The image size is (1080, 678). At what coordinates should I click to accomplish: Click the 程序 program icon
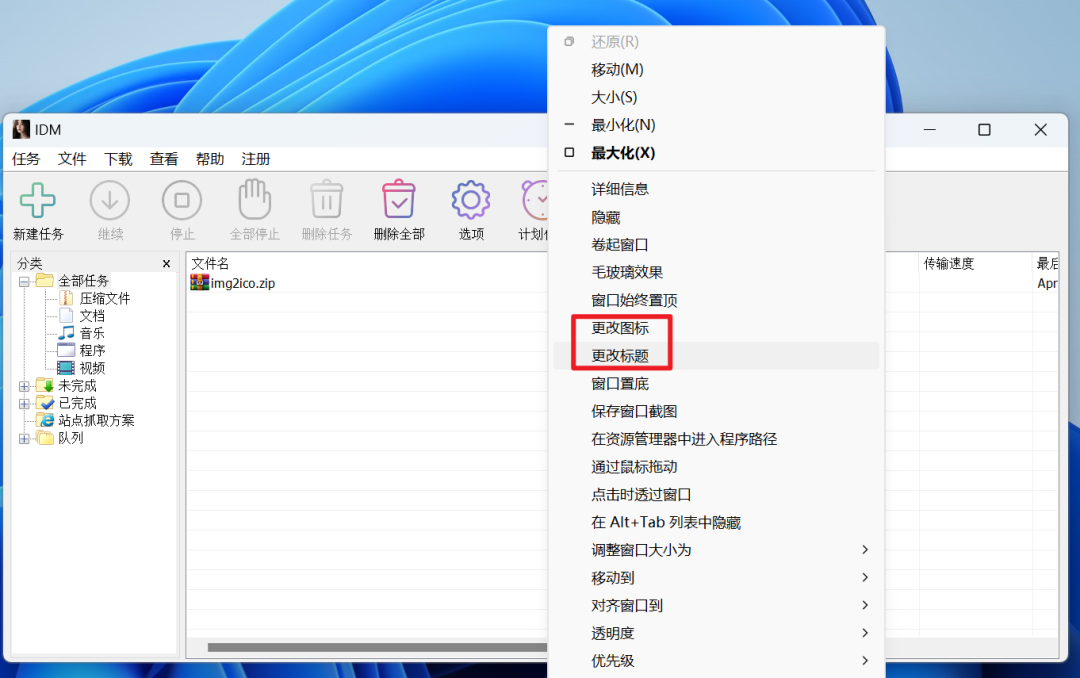pyautogui.click(x=66, y=350)
